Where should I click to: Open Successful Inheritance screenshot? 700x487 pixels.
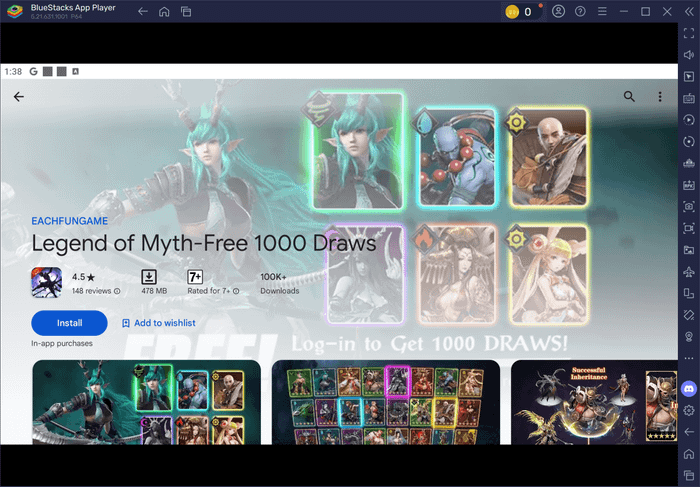[x=594, y=402]
